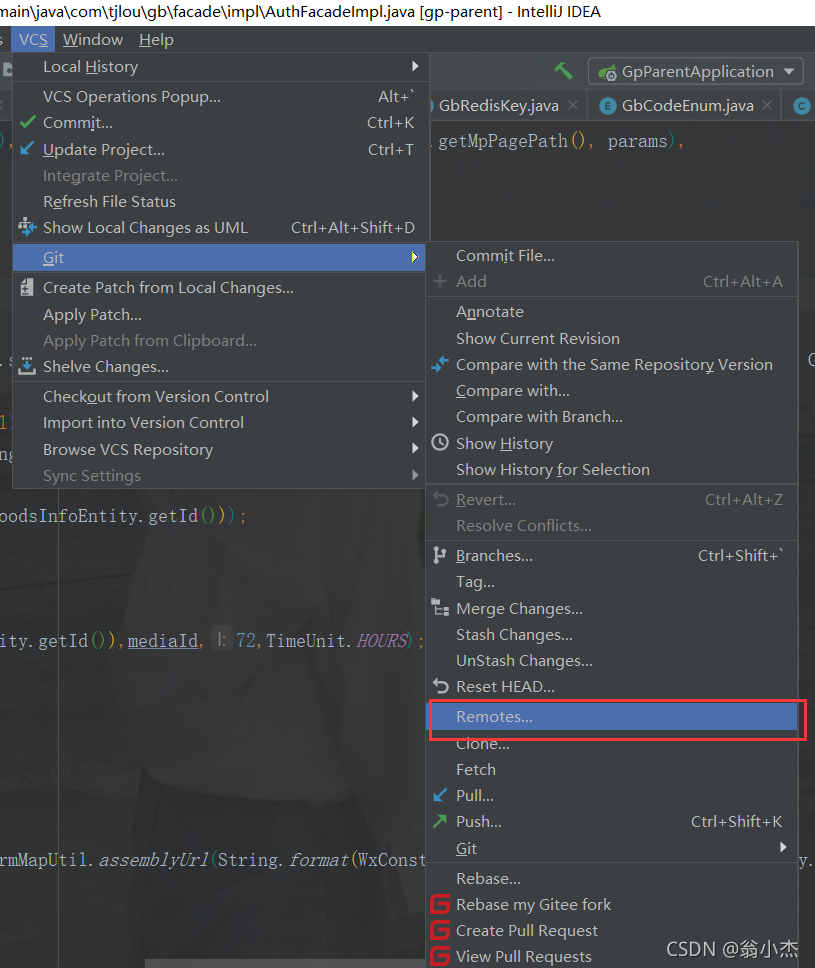The image size is (815, 968).
Task: Close the GbRedisKey.java tab
Action: click(x=573, y=106)
